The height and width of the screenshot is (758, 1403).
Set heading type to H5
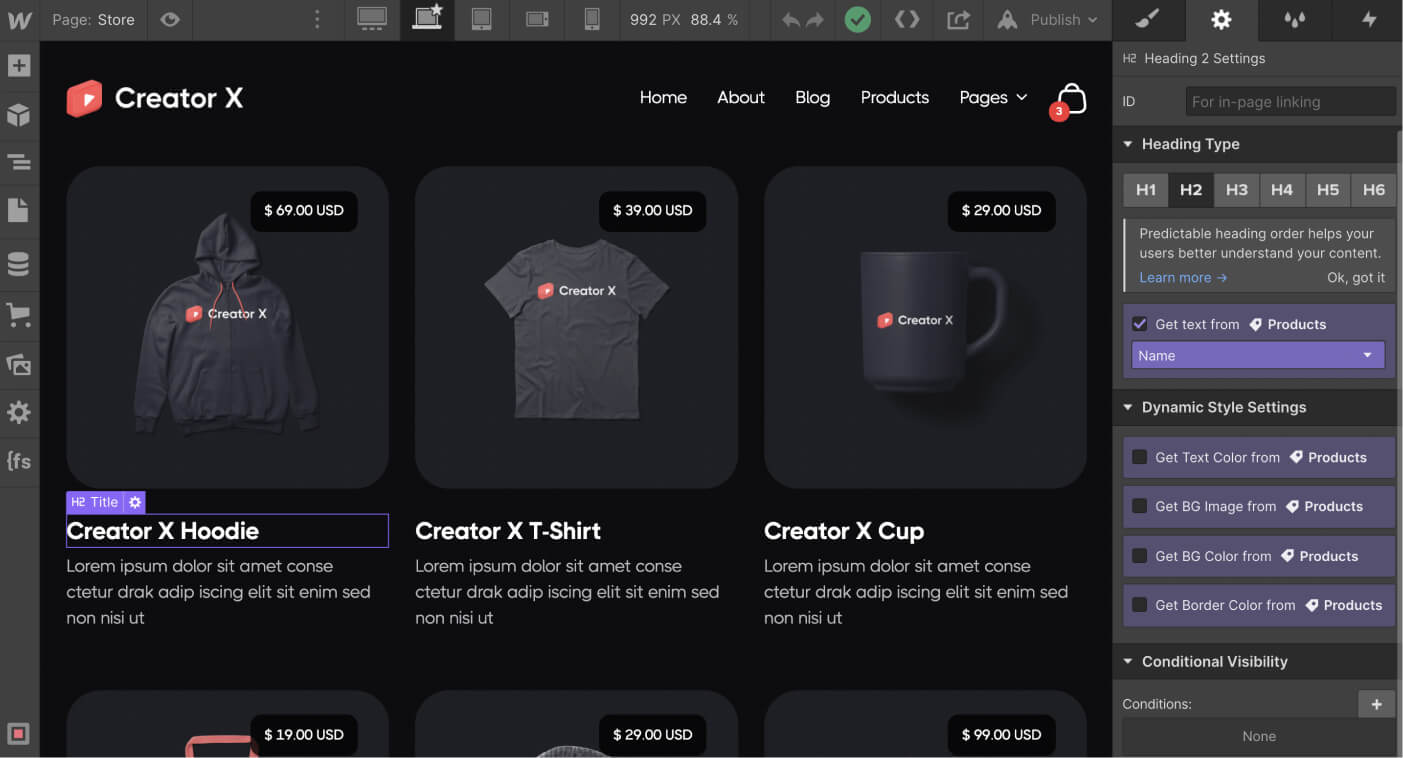pyautogui.click(x=1328, y=190)
